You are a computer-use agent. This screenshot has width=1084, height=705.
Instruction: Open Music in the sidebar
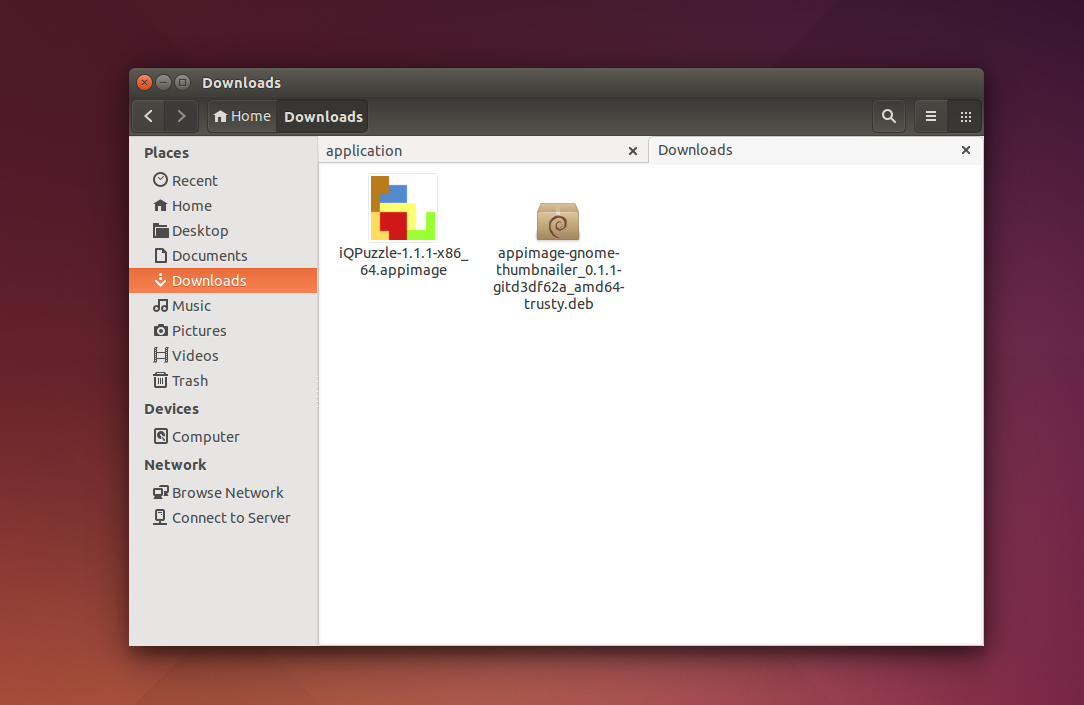coord(223,306)
